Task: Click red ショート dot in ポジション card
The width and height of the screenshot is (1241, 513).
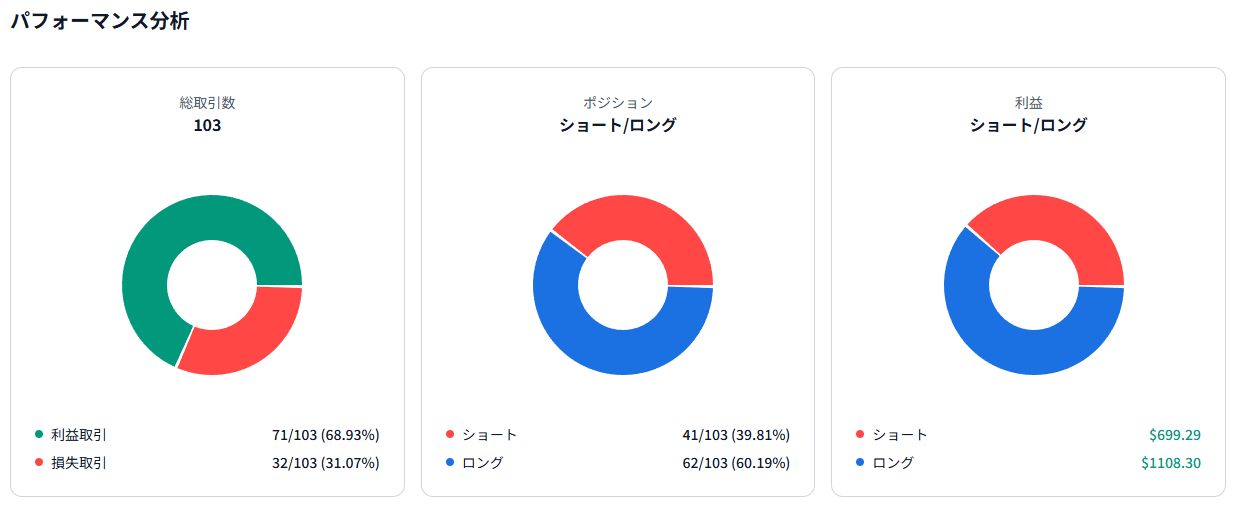Action: coord(450,435)
